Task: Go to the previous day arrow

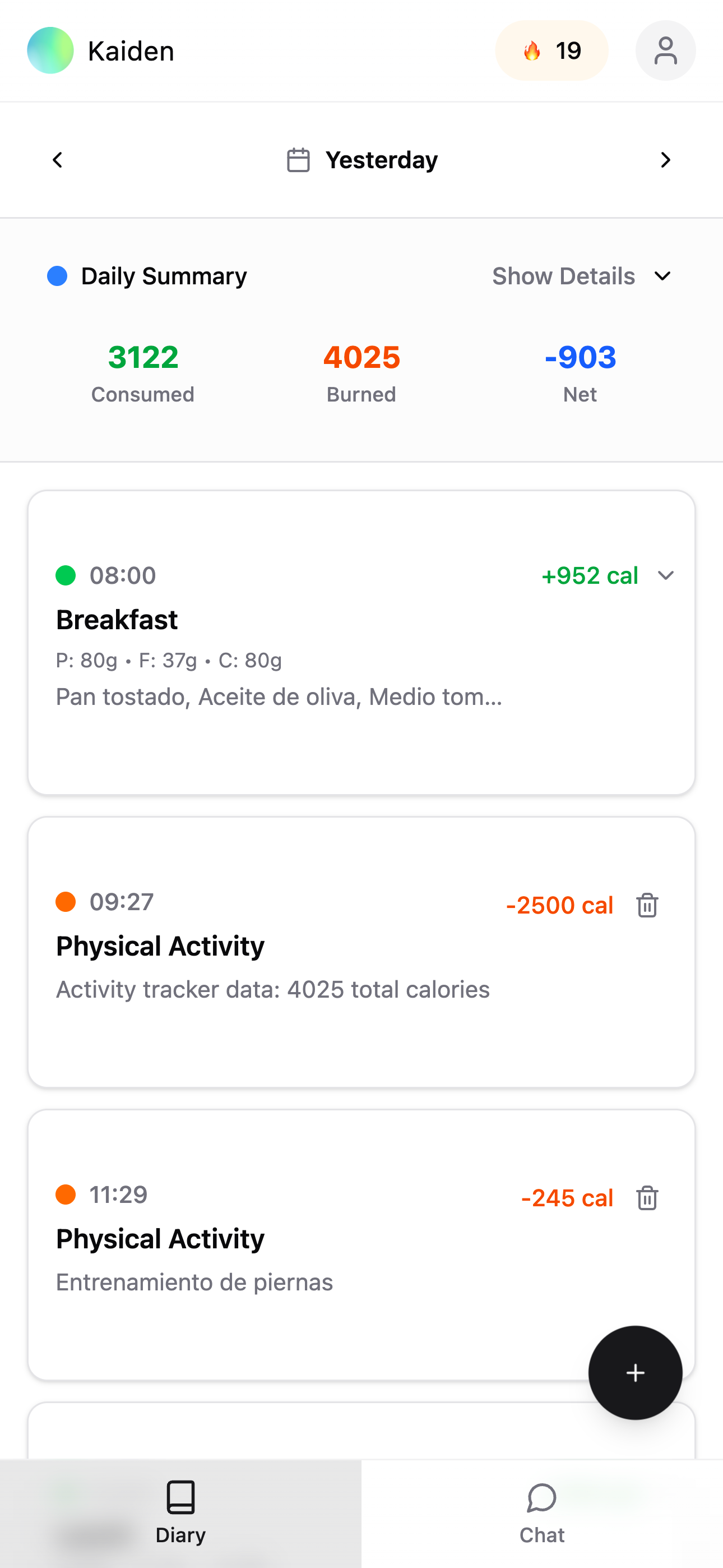Action: pos(58,160)
